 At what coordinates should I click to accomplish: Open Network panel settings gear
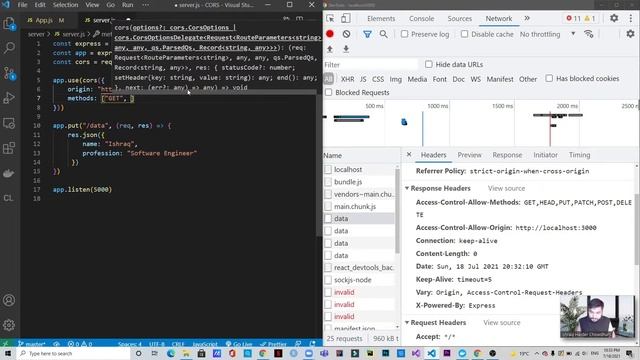[x=630, y=34]
